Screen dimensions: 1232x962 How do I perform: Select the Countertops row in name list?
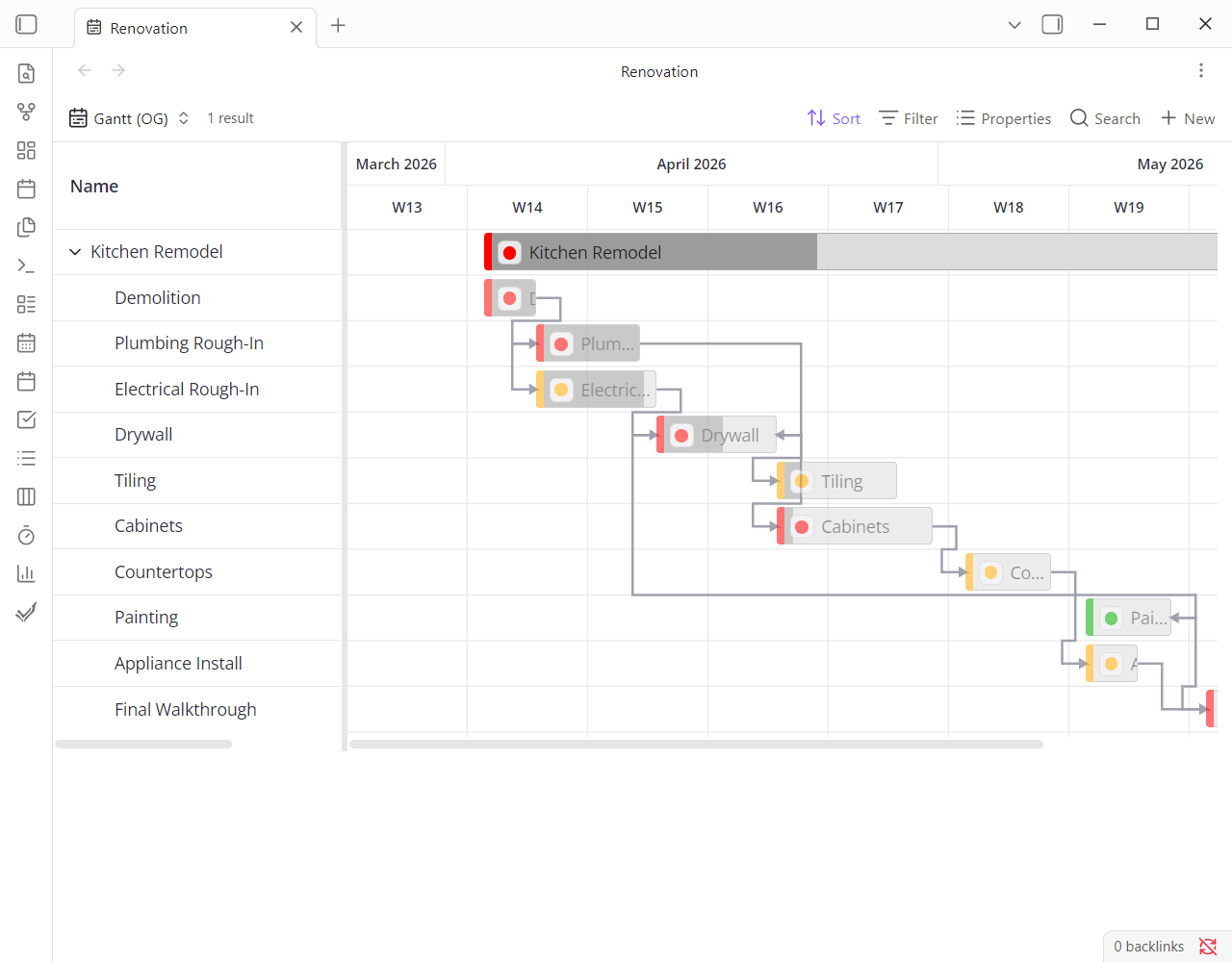pos(197,572)
